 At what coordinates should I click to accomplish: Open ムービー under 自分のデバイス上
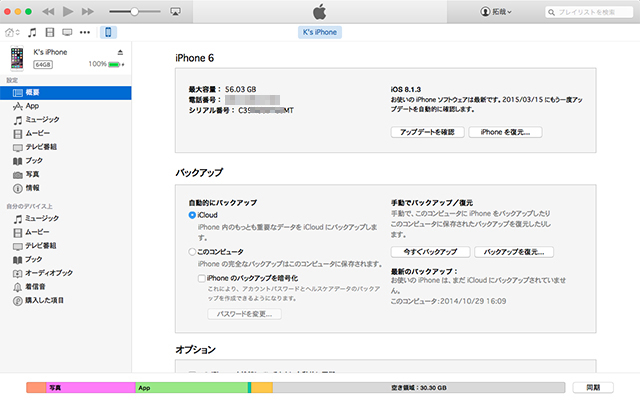click(66, 232)
